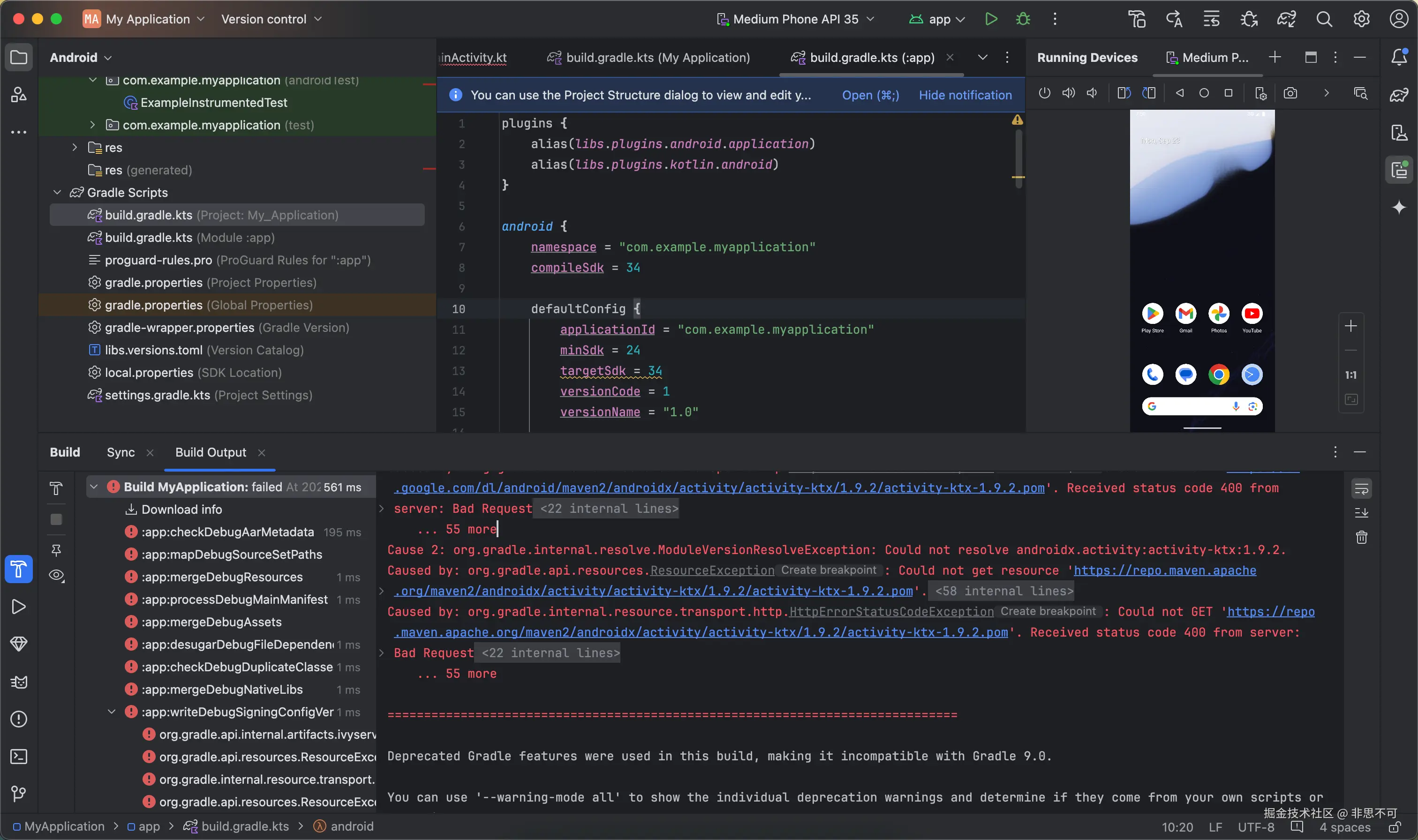The height and width of the screenshot is (840, 1418).
Task: Click the Gemini sparkle icon
Action: pos(1399,207)
